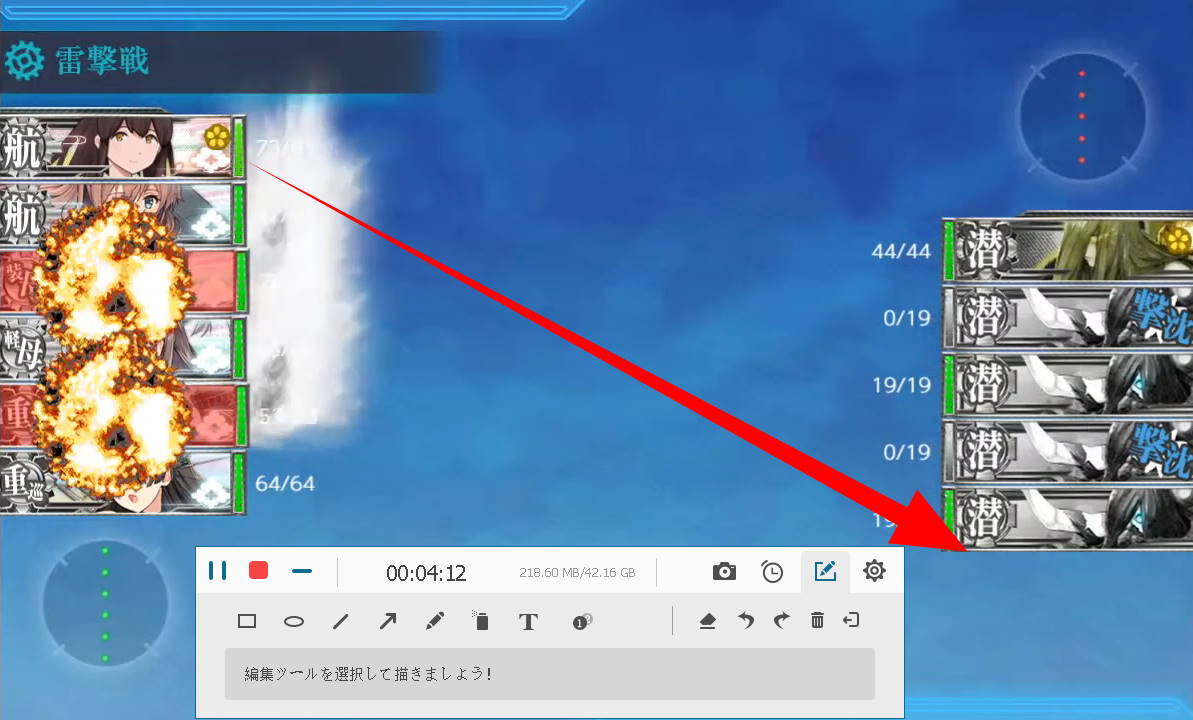1193x720 pixels.
Task: Select the numbered step callout tool
Action: [x=582, y=622]
